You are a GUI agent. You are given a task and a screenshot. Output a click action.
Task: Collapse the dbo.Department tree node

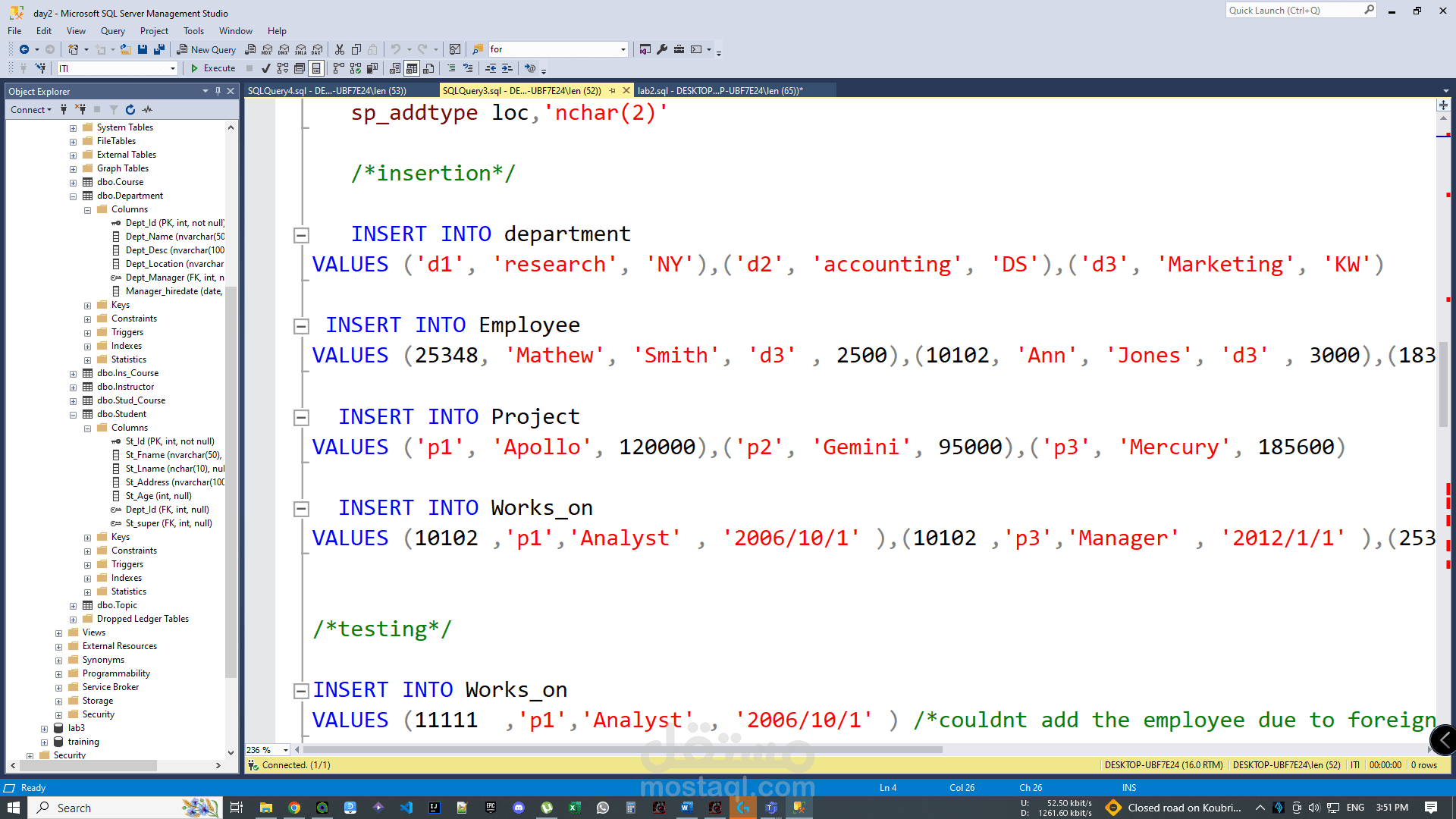pos(74,196)
